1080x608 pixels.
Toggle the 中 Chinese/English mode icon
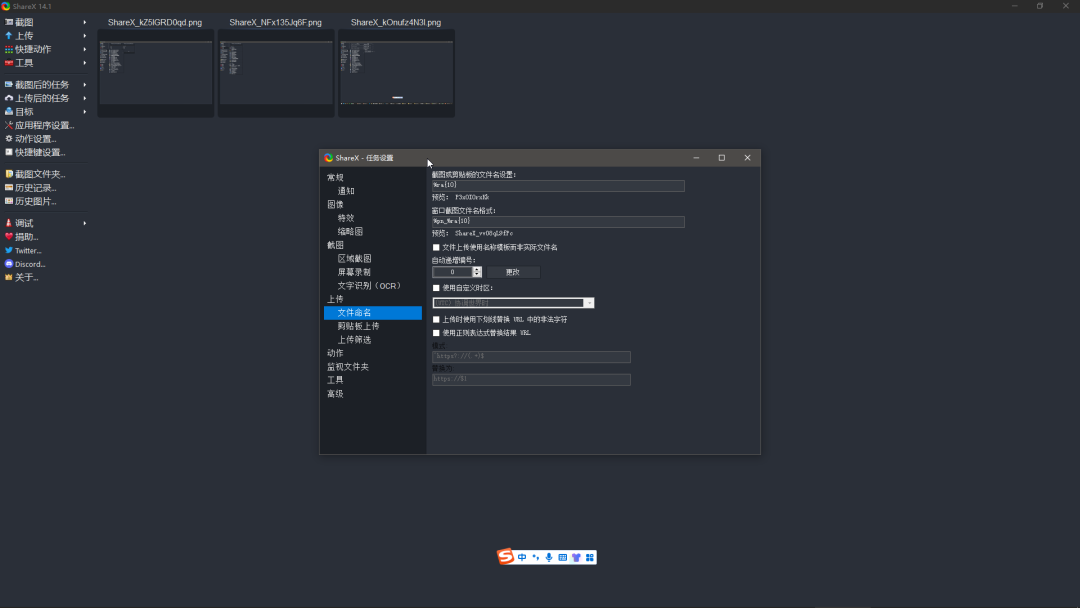522,557
